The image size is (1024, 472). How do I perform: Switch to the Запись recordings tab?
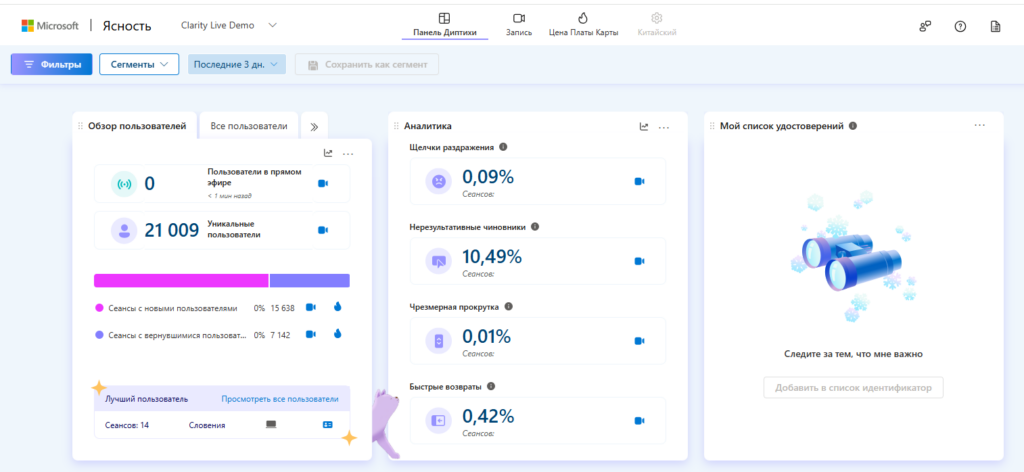click(519, 25)
